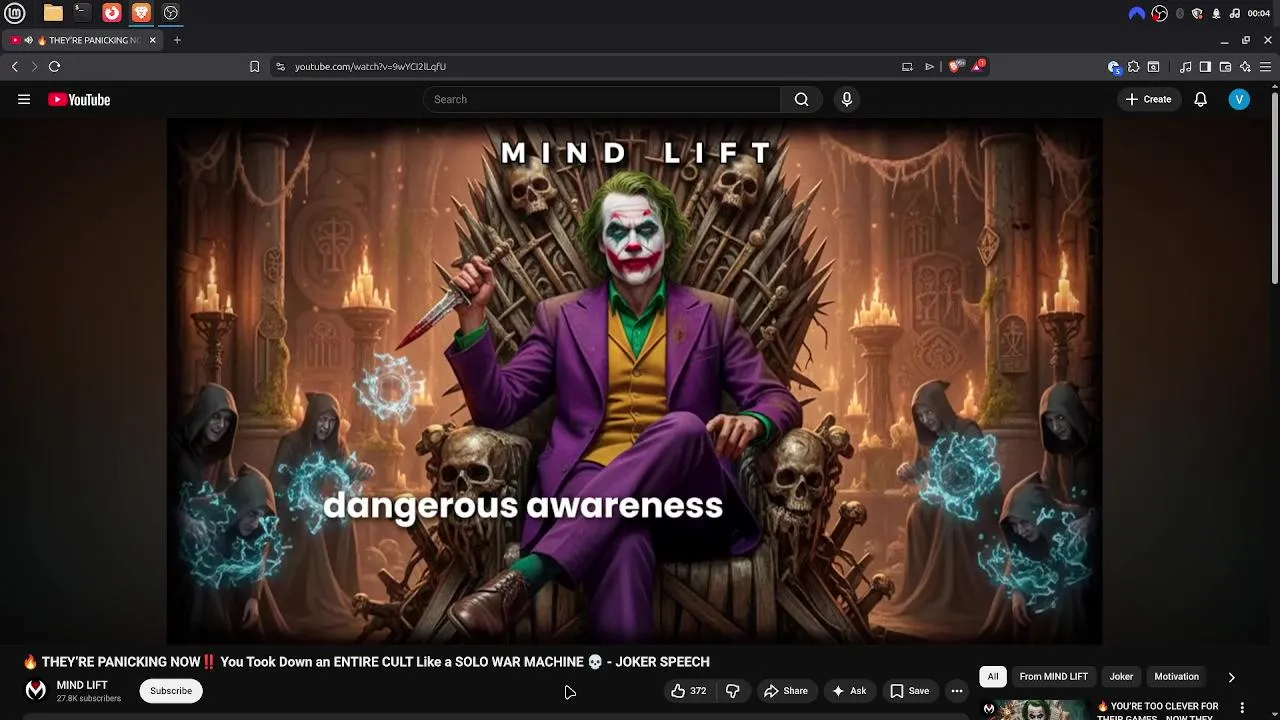The height and width of the screenshot is (720, 1280).
Task: Pause the video by clicking player
Action: tap(634, 381)
